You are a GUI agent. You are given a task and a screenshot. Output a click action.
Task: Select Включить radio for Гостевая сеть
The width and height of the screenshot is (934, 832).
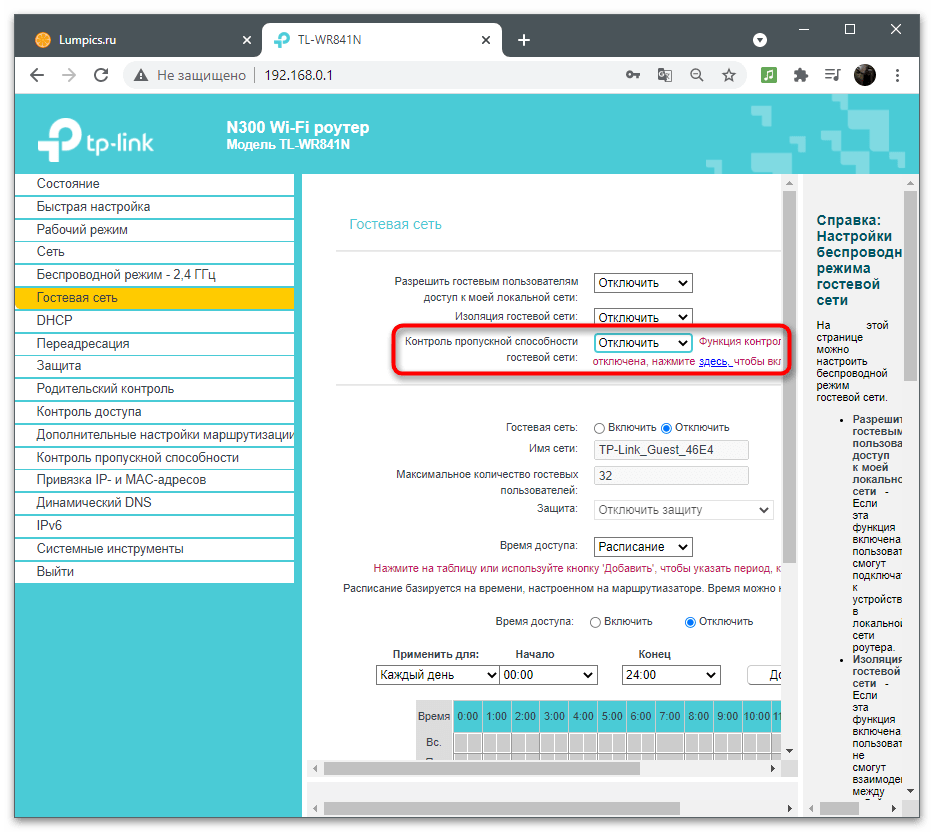click(x=599, y=428)
